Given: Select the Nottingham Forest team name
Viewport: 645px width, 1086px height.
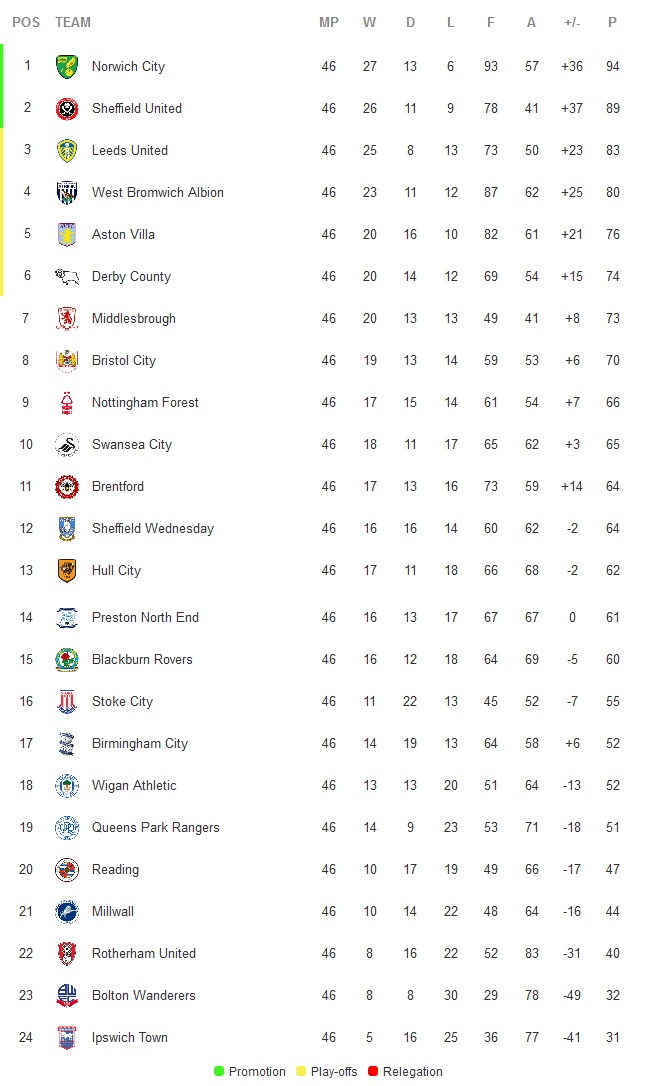Looking at the screenshot, I should [x=145, y=403].
